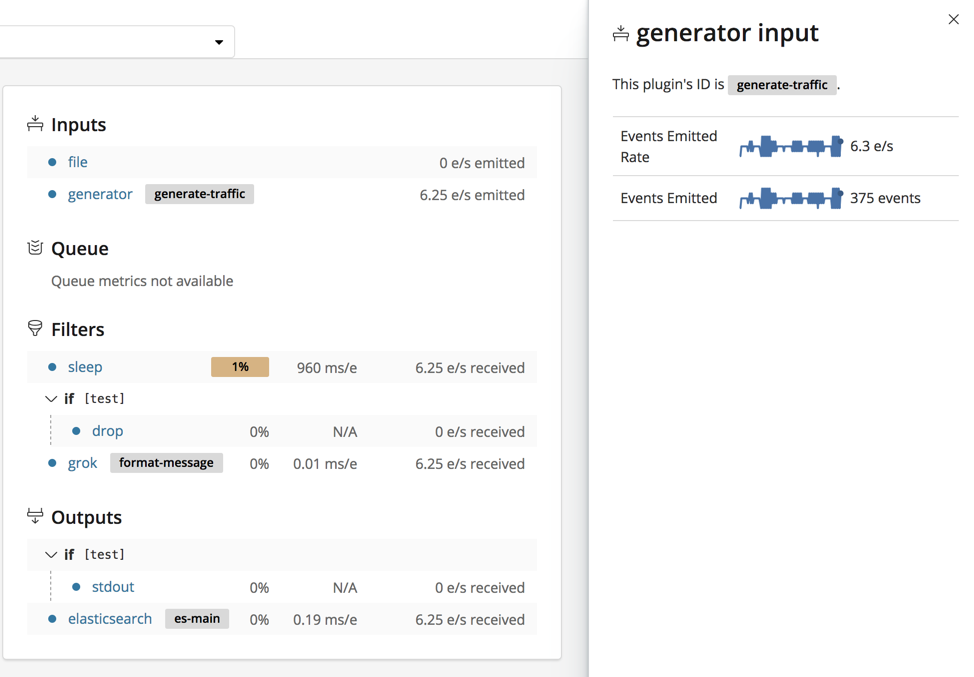Click the format-message badge on grok
974x677 pixels.
(x=166, y=462)
